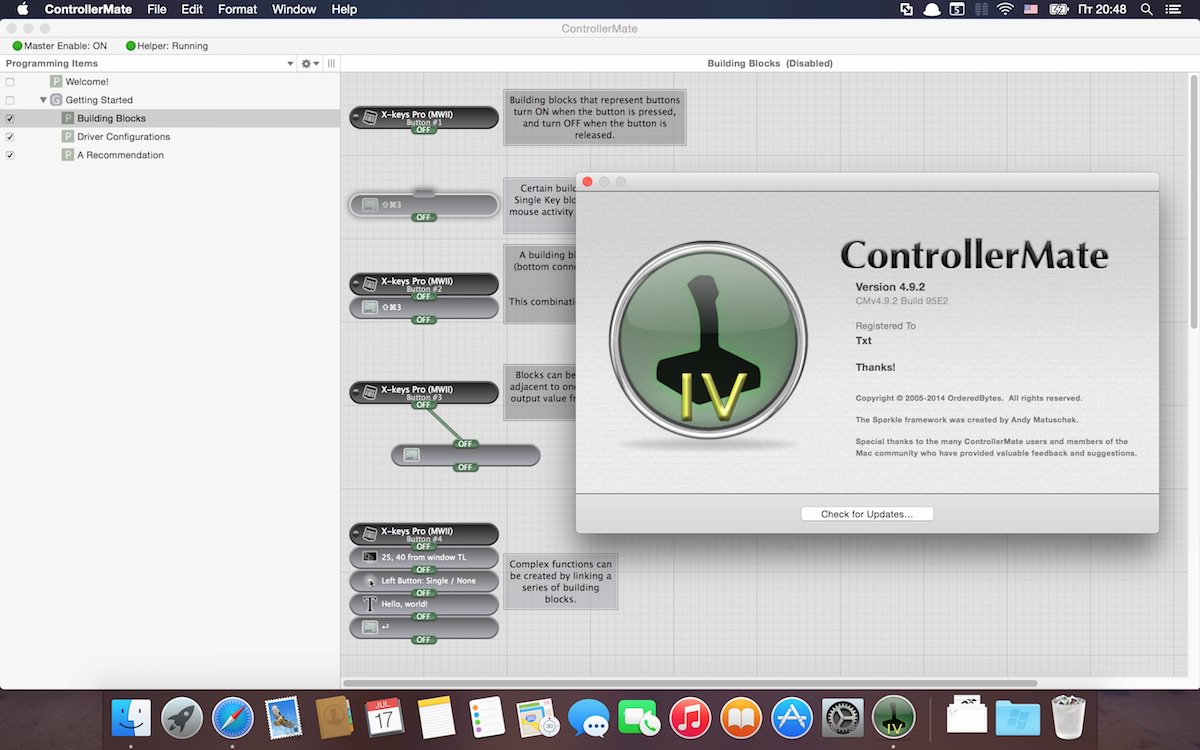This screenshot has width=1200, height=750.
Task: Select the Driver Configurations row text
Action: 124,137
